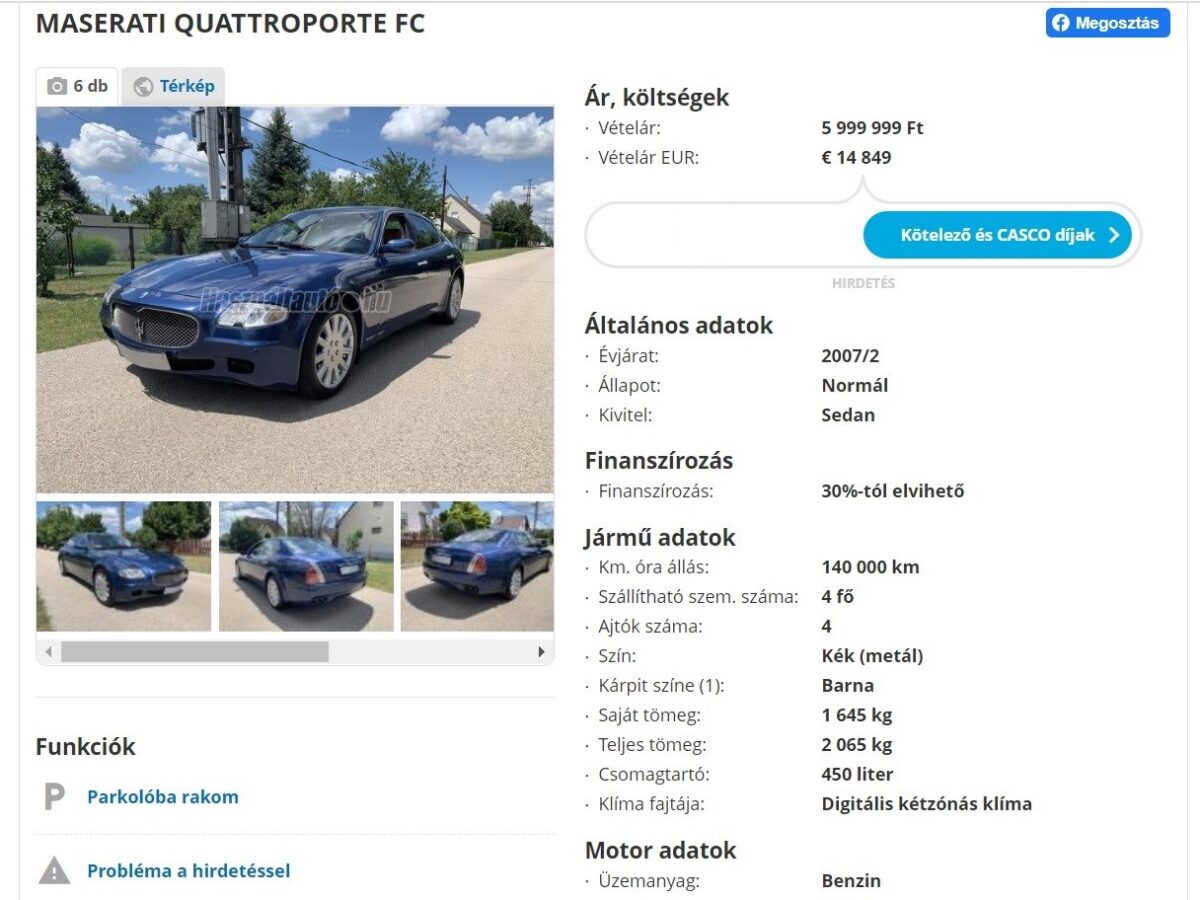This screenshot has width=1200, height=900.
Task: Select third thumbnail showing rear view
Action: 477,566
